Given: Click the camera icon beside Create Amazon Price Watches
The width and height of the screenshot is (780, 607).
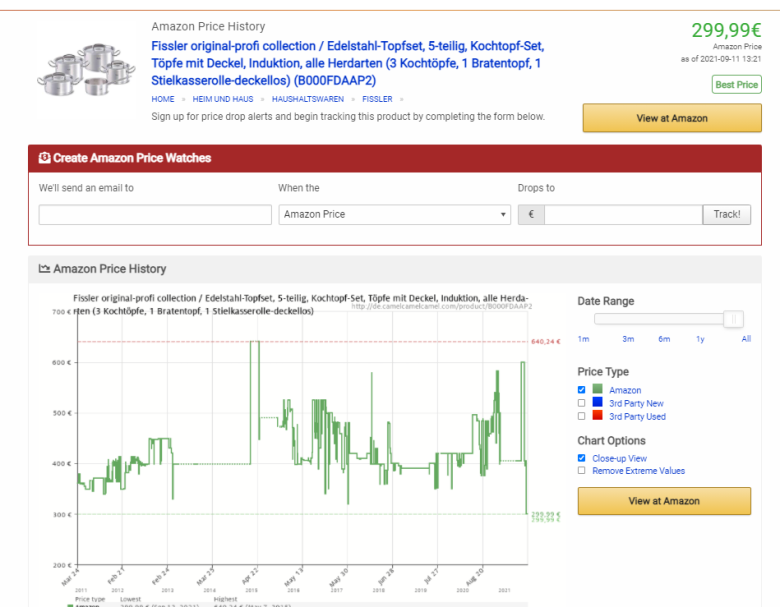Looking at the screenshot, I should pyautogui.click(x=44, y=158).
